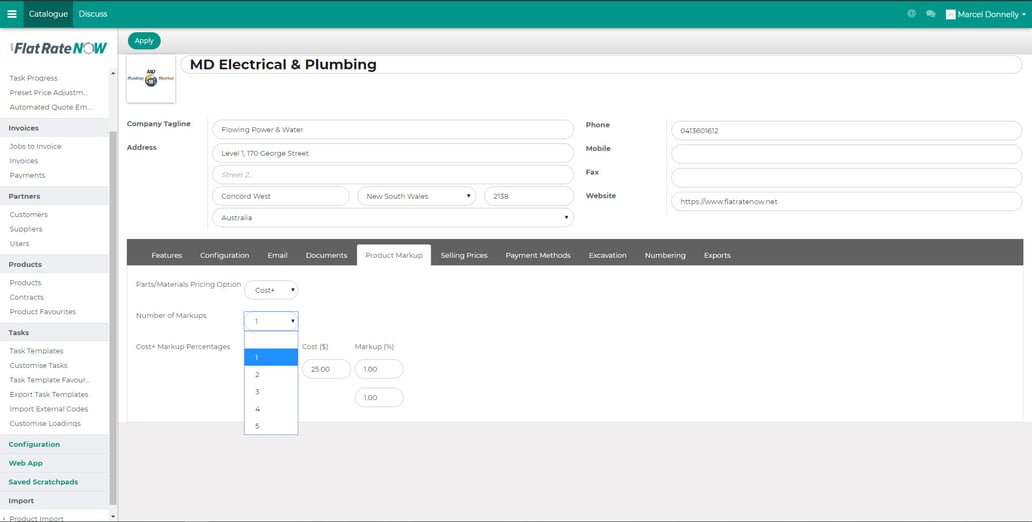
Task: Click the MD company logo thumbnail
Action: tap(151, 80)
